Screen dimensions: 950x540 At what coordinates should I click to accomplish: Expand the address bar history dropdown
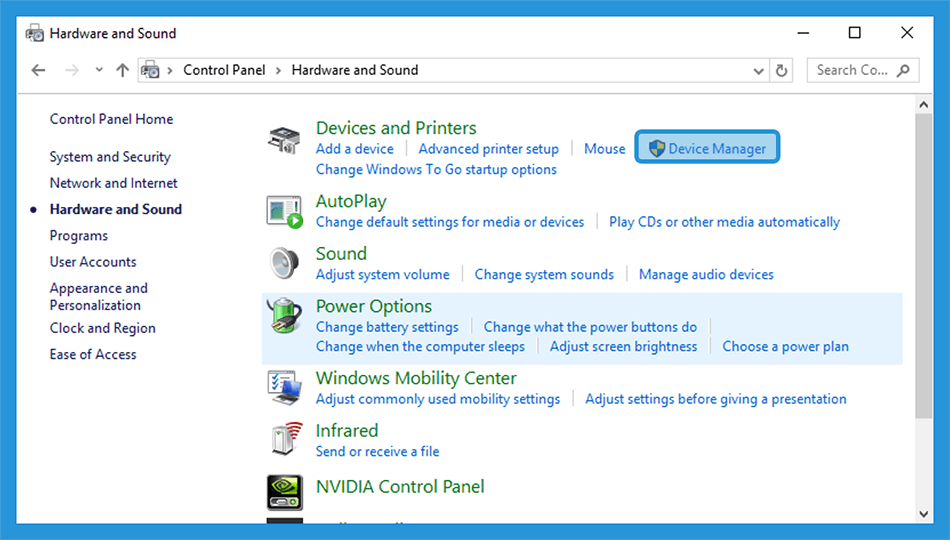[758, 71]
